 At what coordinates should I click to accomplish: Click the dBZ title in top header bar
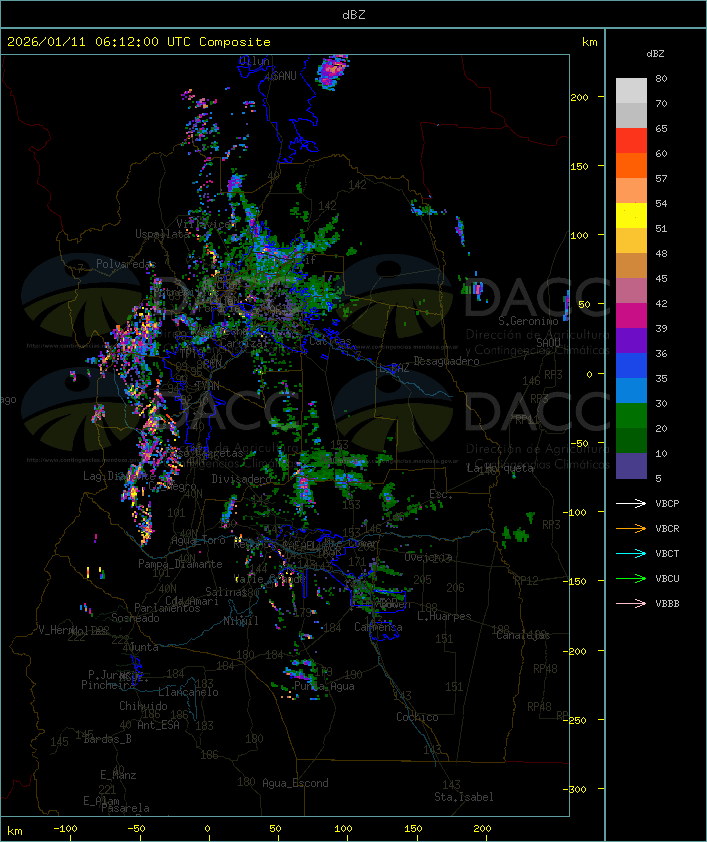click(353, 14)
